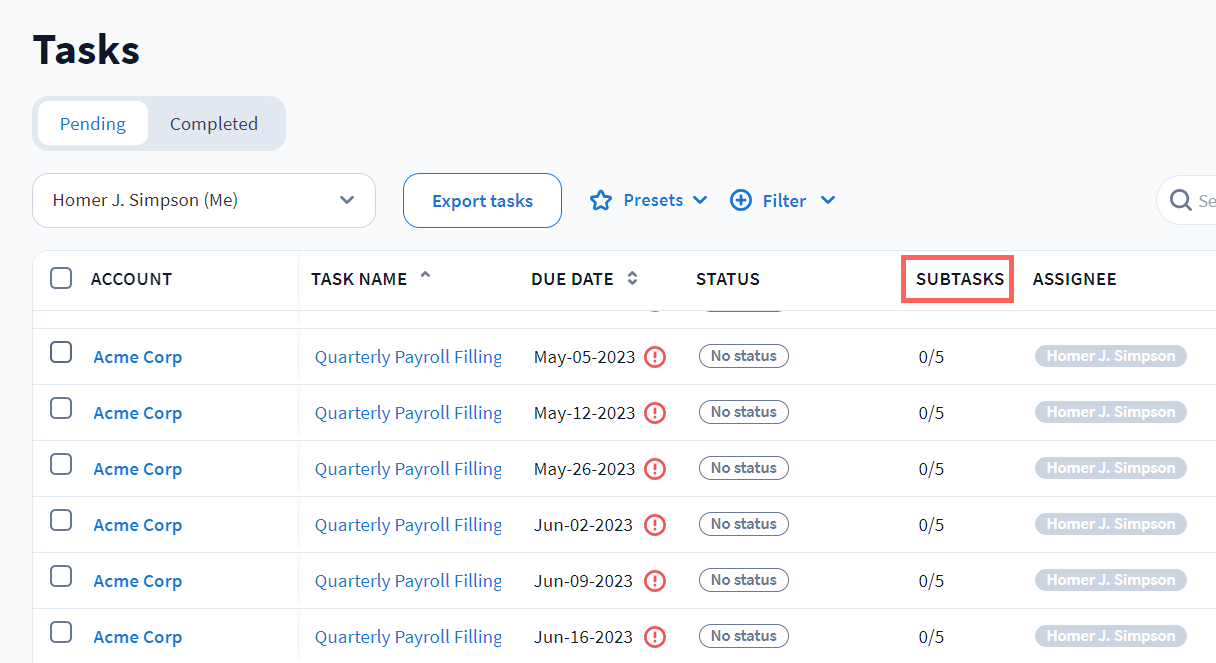Click overdue alert icon for May-05-2023
1216x663 pixels.
coord(655,357)
